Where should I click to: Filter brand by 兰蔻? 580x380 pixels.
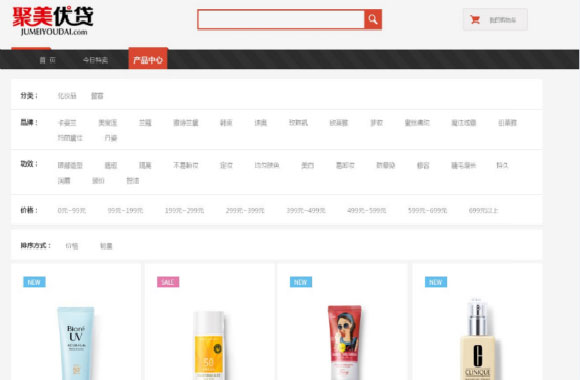point(145,122)
